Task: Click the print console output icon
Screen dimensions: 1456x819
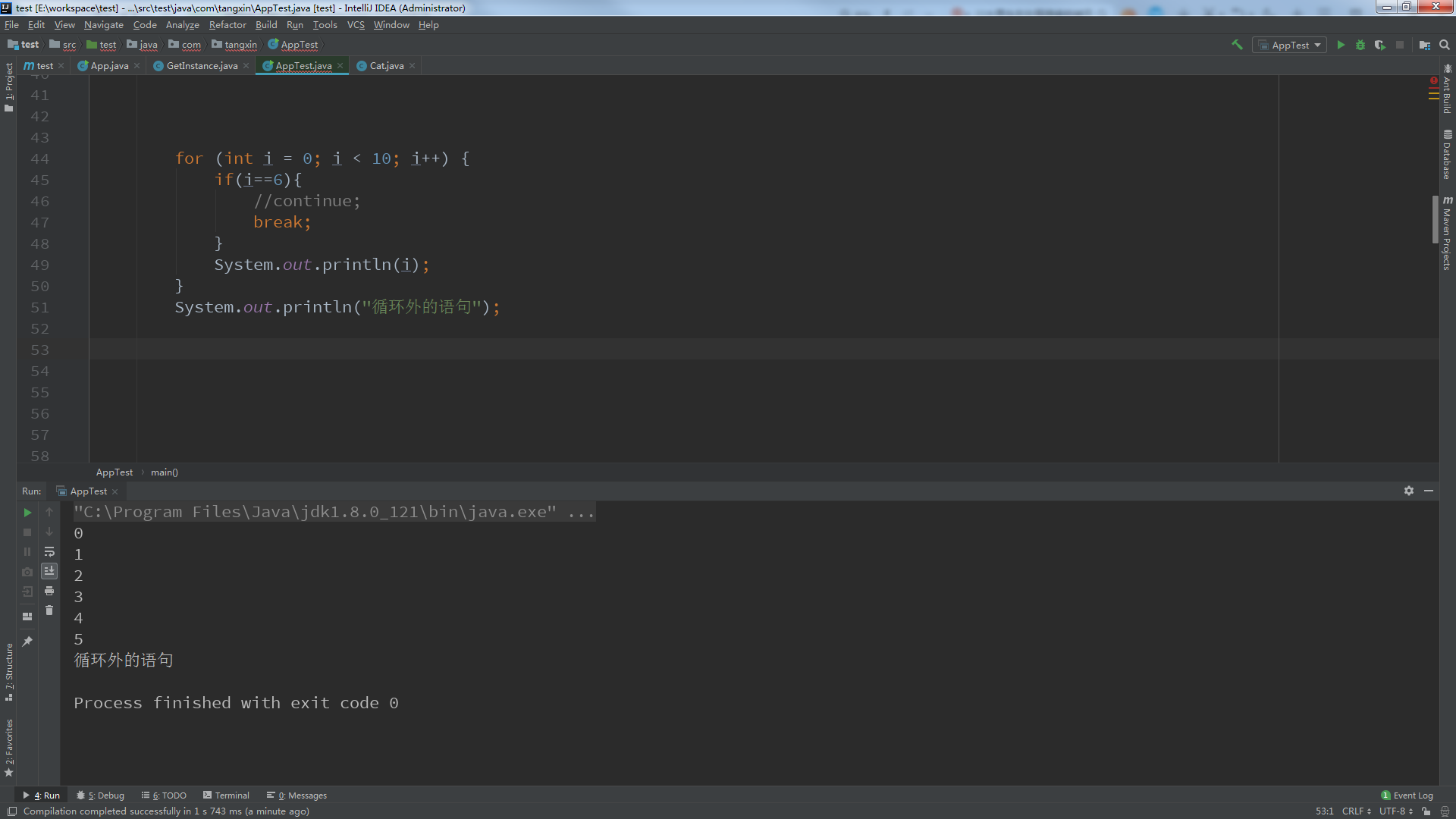Action: click(x=49, y=591)
